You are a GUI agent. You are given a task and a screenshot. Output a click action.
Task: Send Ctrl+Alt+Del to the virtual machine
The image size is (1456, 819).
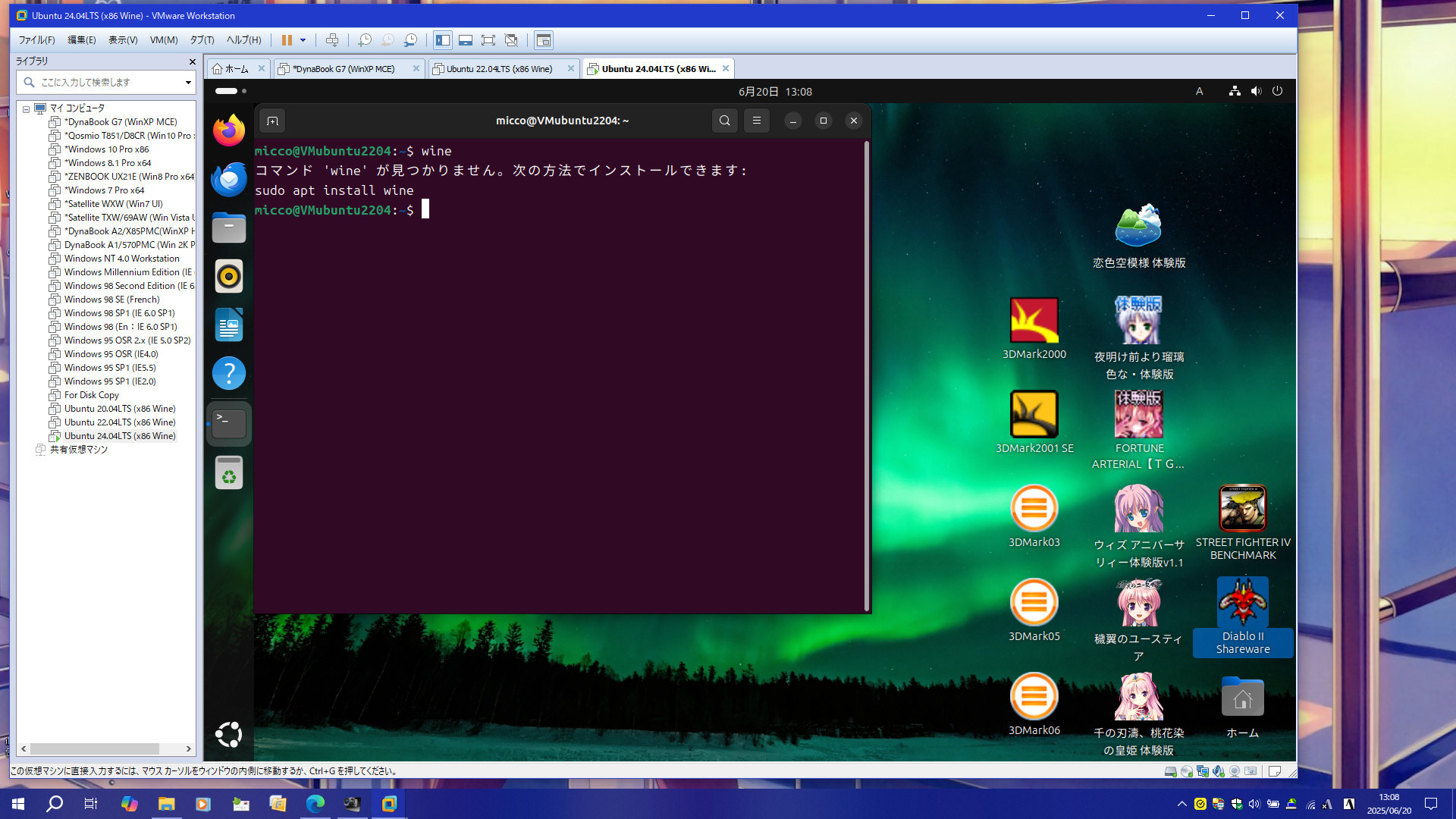point(332,40)
